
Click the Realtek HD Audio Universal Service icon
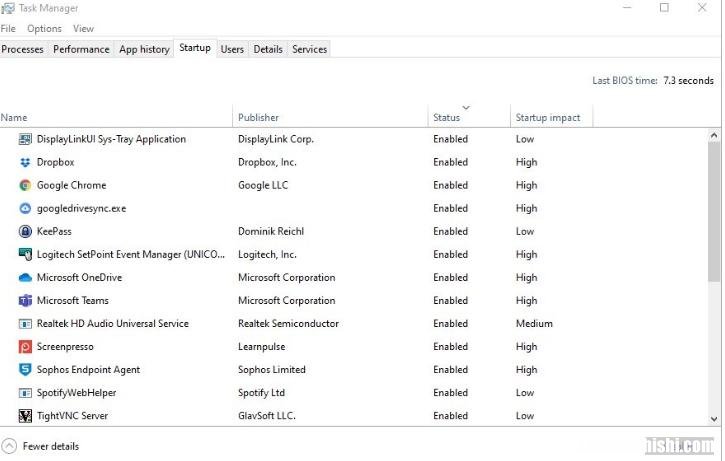(x=25, y=324)
